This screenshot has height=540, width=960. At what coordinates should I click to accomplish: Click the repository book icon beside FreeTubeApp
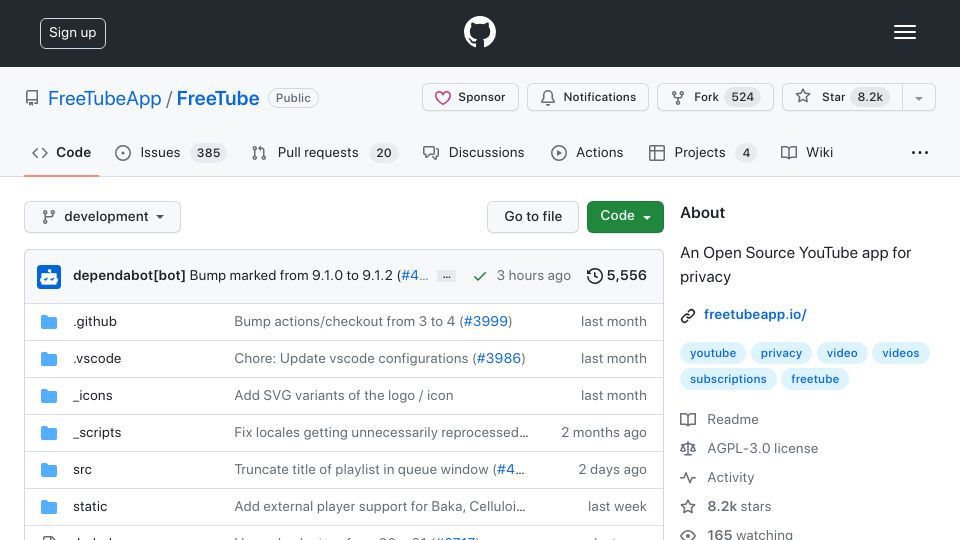point(32,98)
